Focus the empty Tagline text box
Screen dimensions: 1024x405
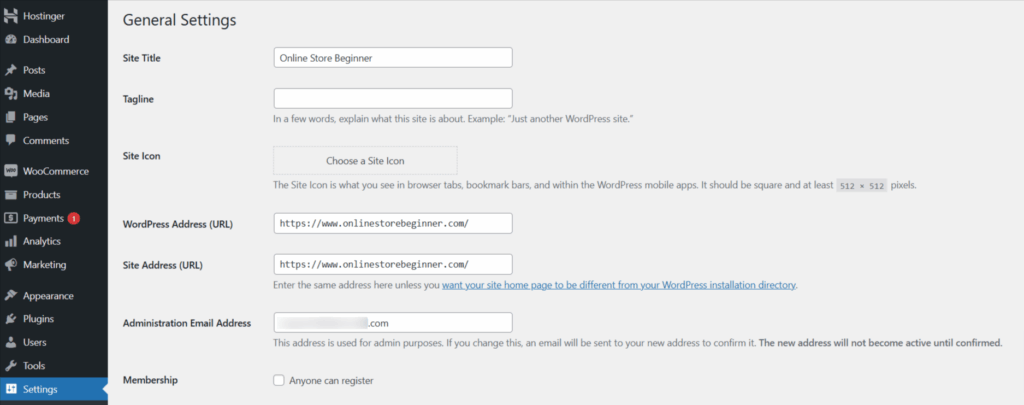pos(392,99)
